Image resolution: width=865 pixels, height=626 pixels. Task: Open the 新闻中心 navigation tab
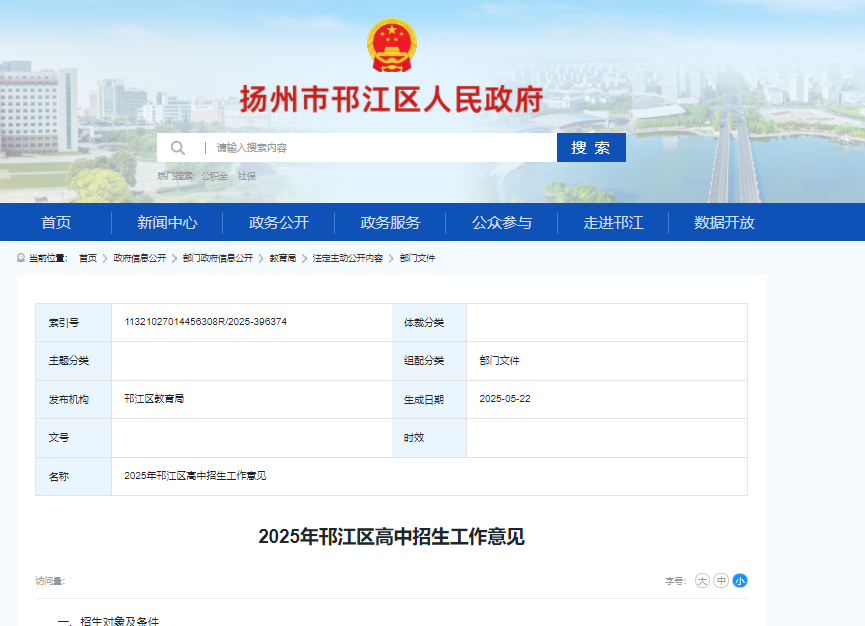click(x=167, y=222)
